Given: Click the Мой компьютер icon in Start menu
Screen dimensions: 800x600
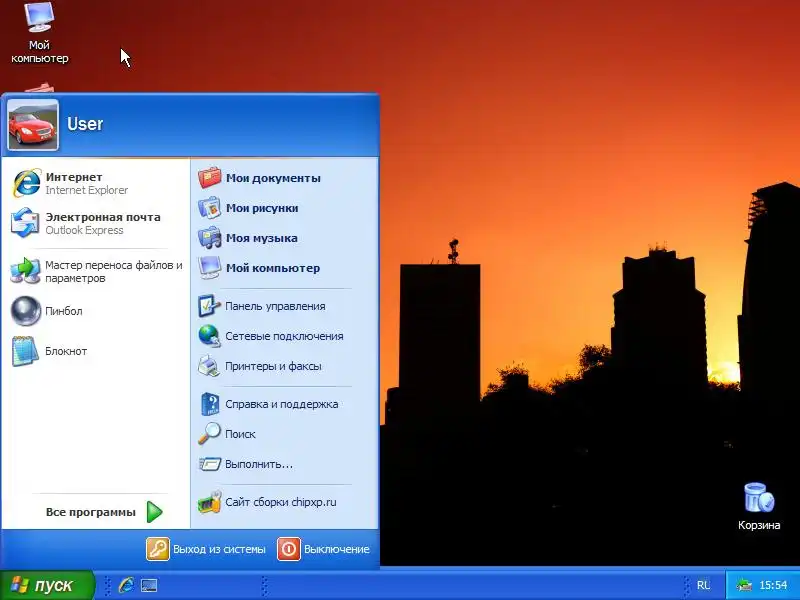Looking at the screenshot, I should 209,268.
